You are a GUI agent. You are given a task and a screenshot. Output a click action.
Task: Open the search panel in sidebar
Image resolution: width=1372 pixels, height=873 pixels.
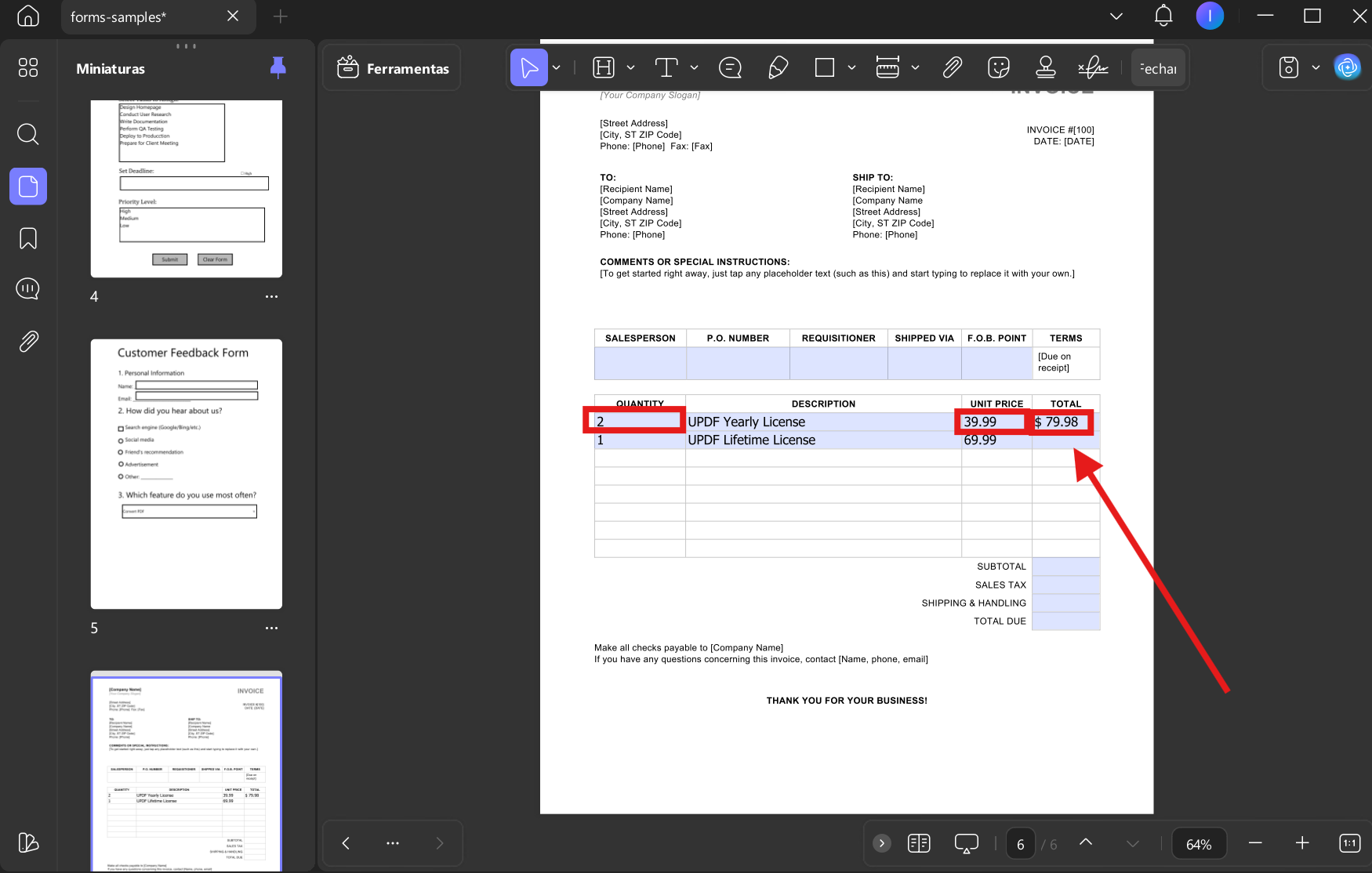pos(28,134)
